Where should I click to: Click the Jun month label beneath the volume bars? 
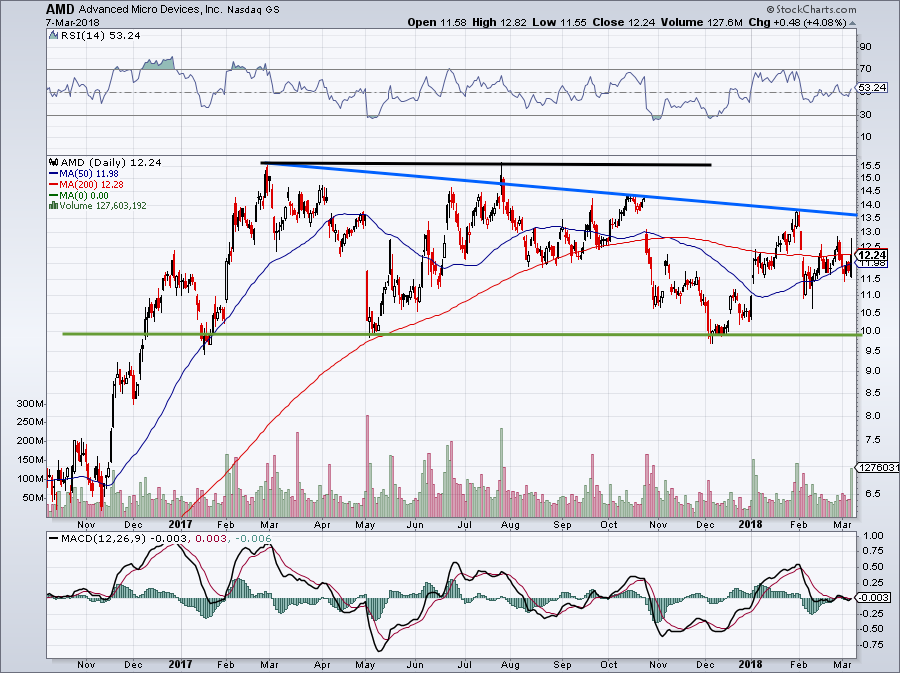coord(414,524)
